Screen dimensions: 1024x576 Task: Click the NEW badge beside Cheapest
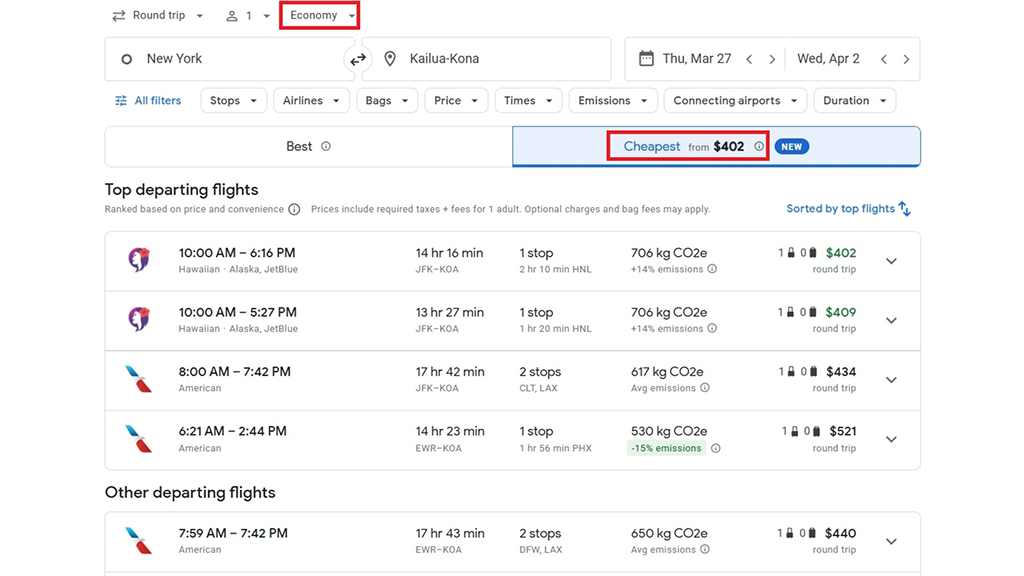point(792,146)
